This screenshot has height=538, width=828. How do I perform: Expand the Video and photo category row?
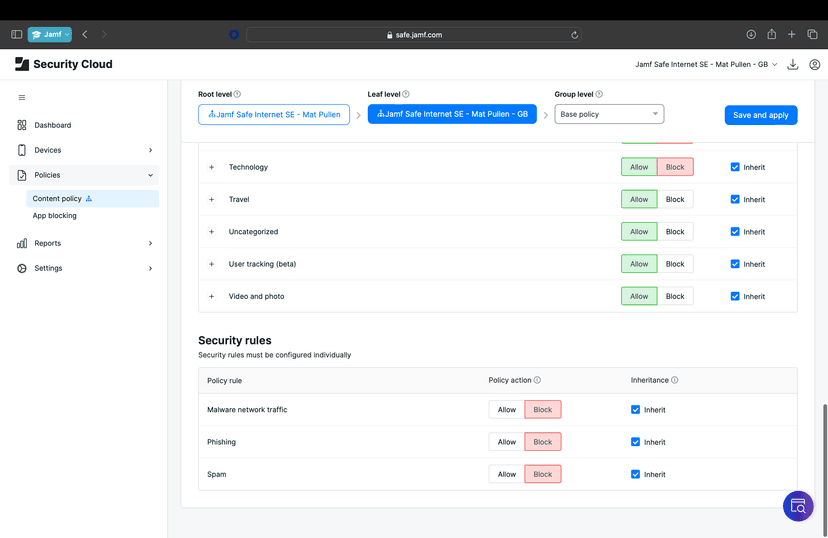click(212, 296)
